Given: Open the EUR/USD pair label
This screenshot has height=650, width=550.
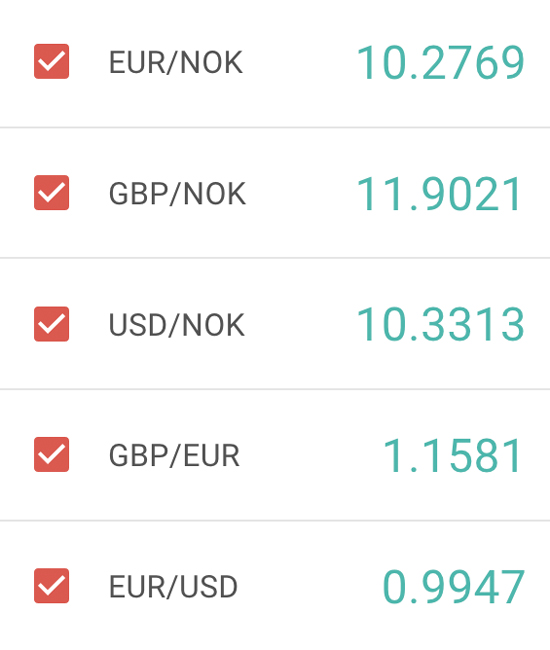Looking at the screenshot, I should [x=173, y=587].
